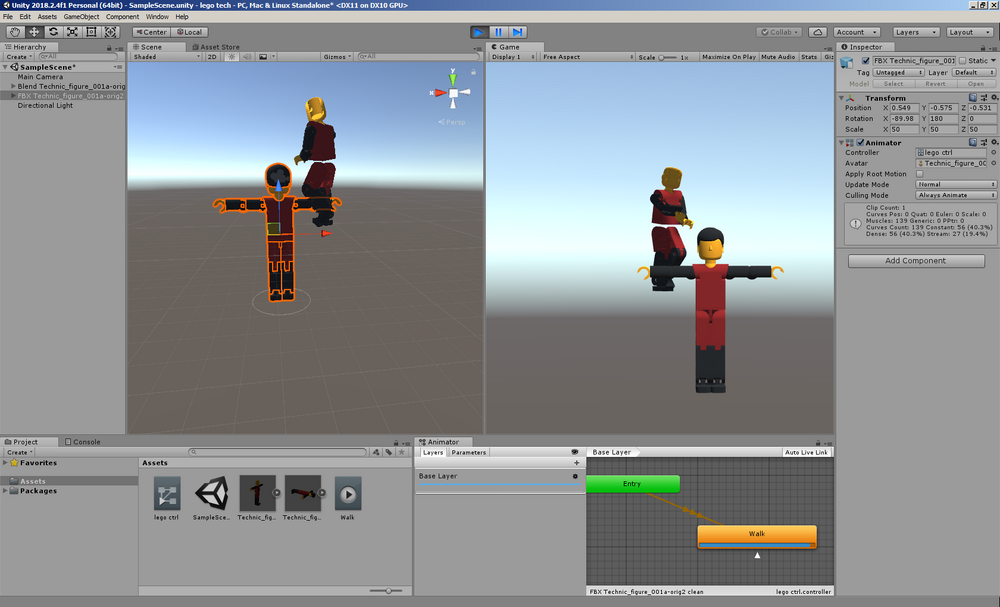
Task: Open Animator component preset icon
Action: pos(983,143)
